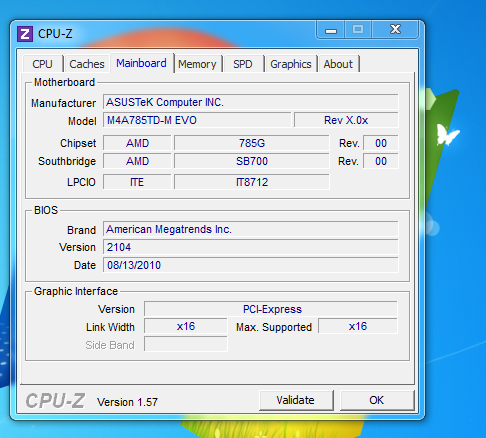Click the Motherboard group label
The height and width of the screenshot is (438, 486).
(x=64, y=82)
